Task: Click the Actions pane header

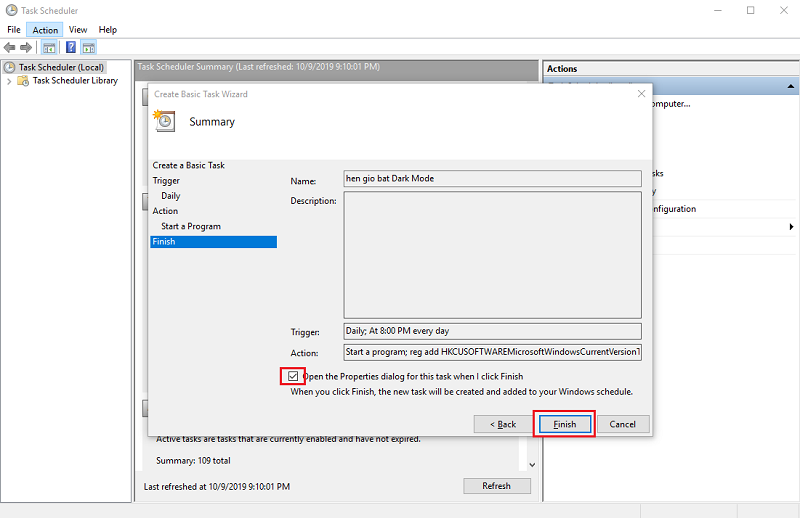Action: pyautogui.click(x=671, y=69)
